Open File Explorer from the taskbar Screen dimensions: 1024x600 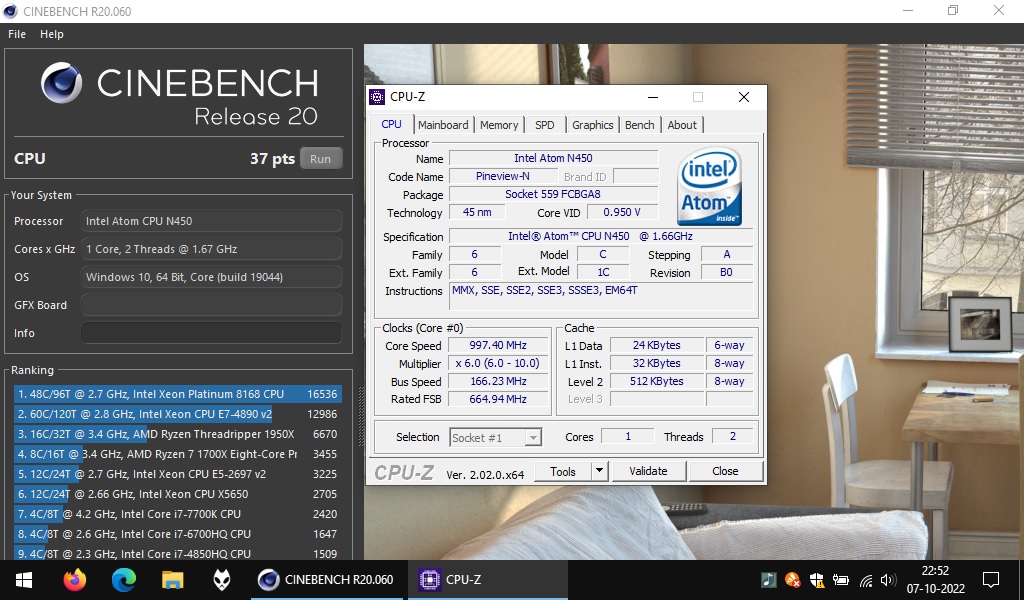(x=173, y=579)
